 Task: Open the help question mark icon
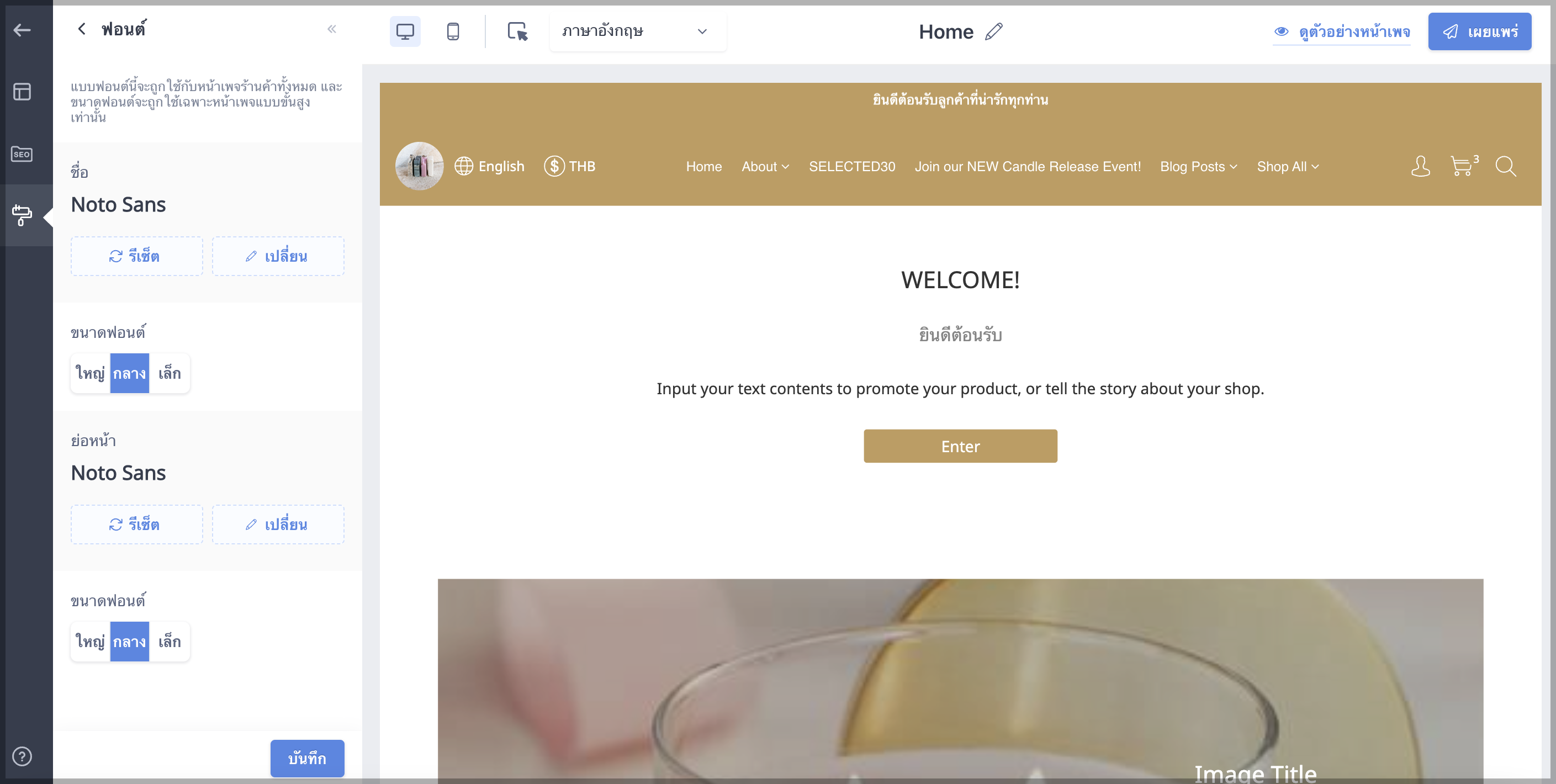[22, 756]
